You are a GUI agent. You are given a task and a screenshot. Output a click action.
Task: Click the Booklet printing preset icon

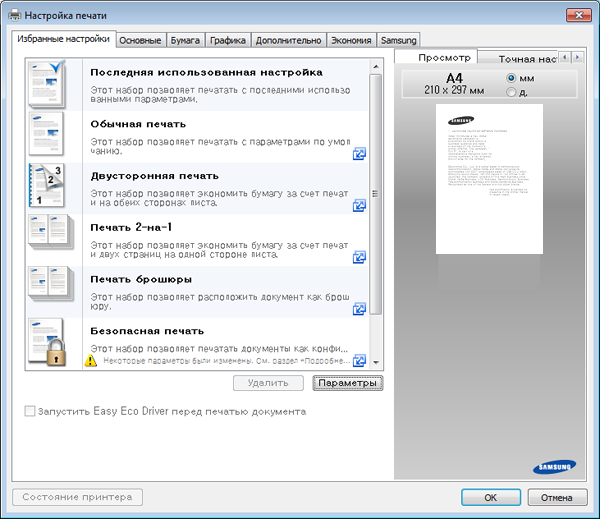coord(51,284)
